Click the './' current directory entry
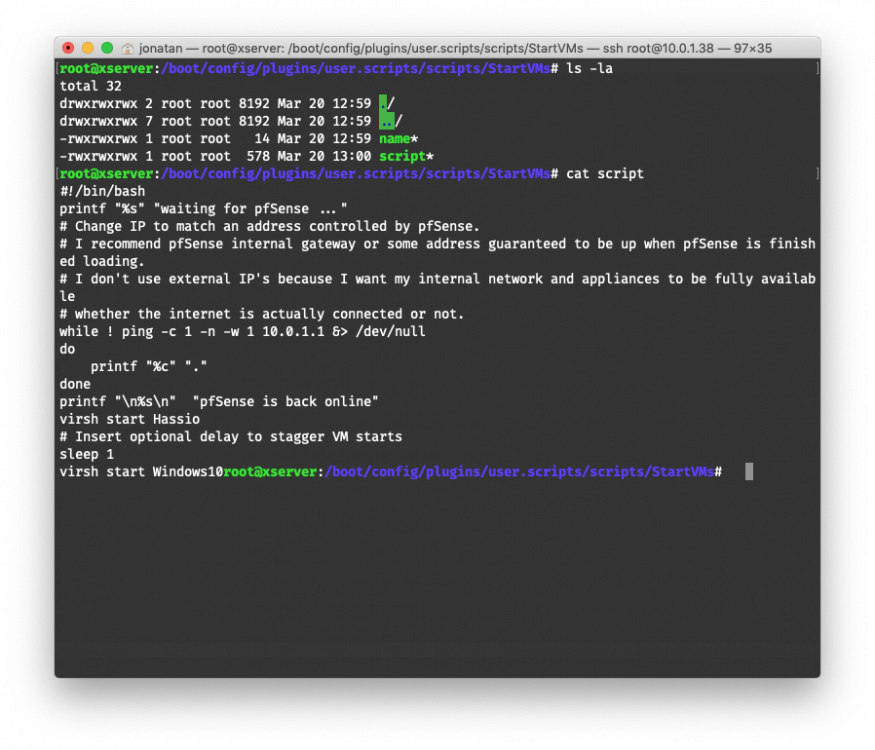Image resolution: width=875 pixels, height=750 pixels. pyautogui.click(x=387, y=103)
